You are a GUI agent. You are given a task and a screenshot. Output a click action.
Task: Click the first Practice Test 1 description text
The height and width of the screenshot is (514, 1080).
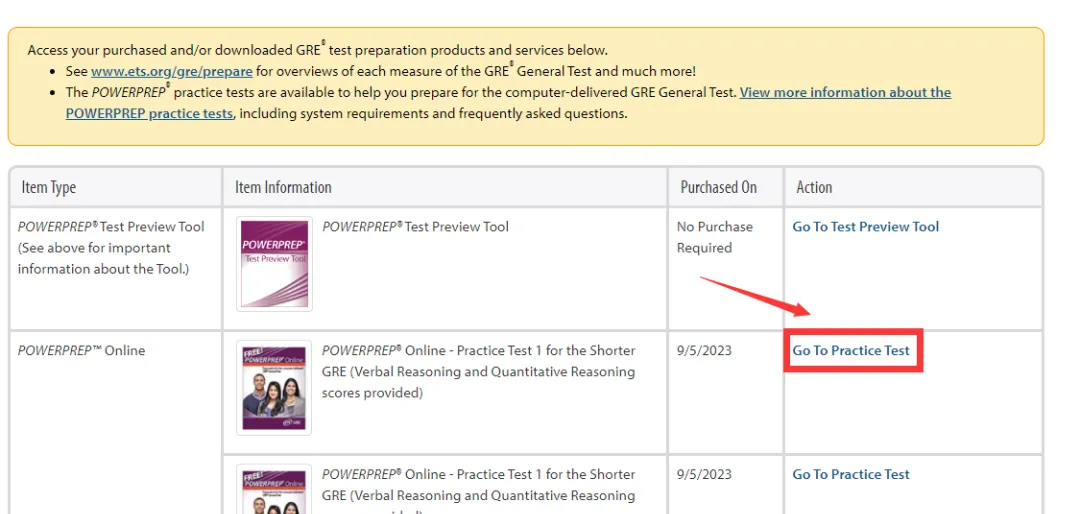click(478, 372)
